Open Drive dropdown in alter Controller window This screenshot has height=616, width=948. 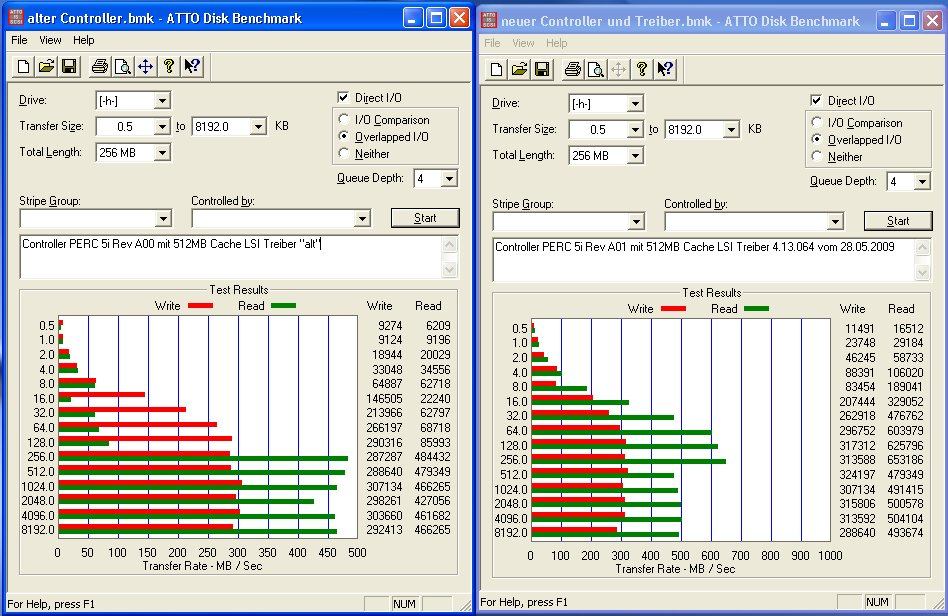(162, 101)
